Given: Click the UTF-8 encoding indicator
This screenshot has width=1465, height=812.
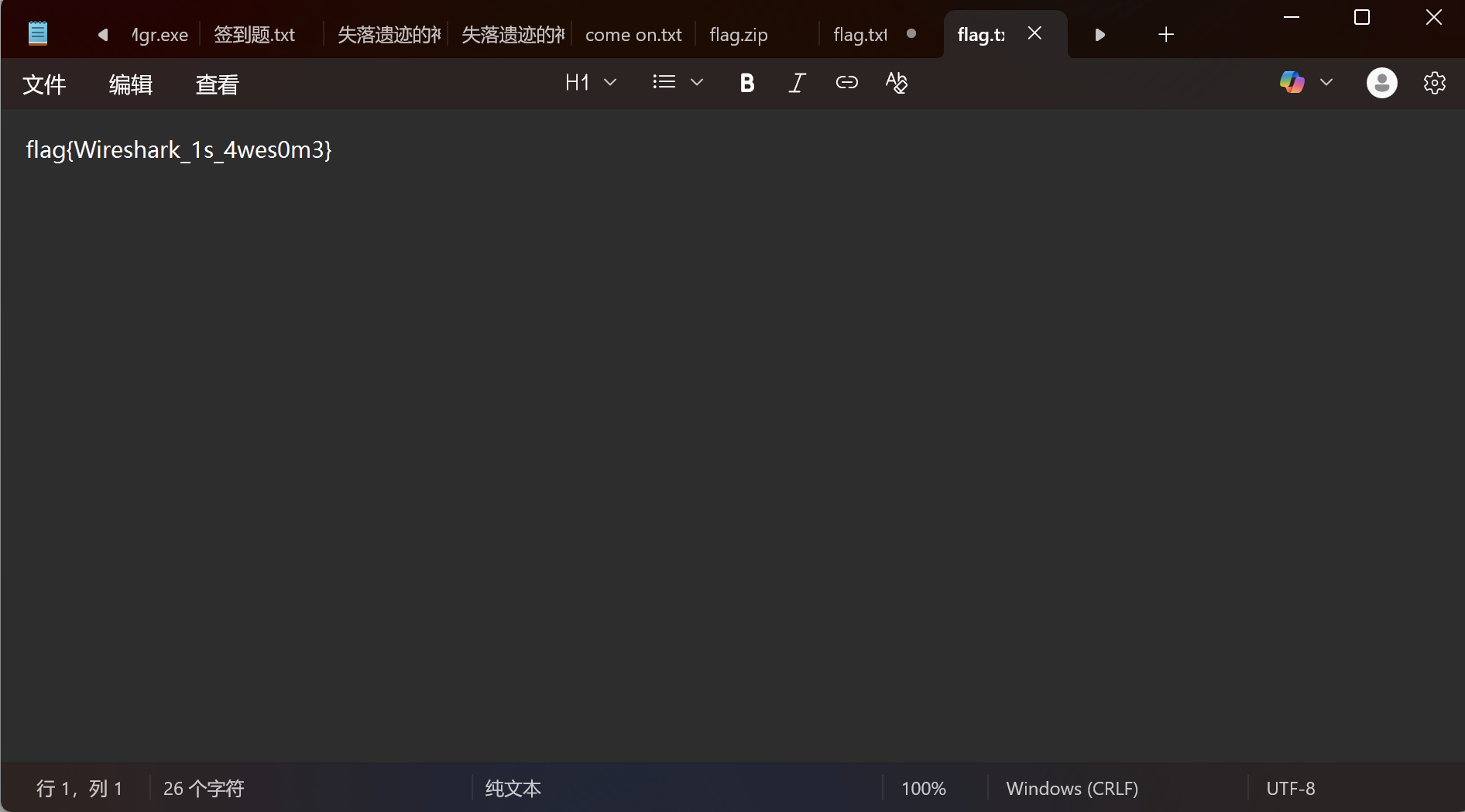Looking at the screenshot, I should (1291, 789).
